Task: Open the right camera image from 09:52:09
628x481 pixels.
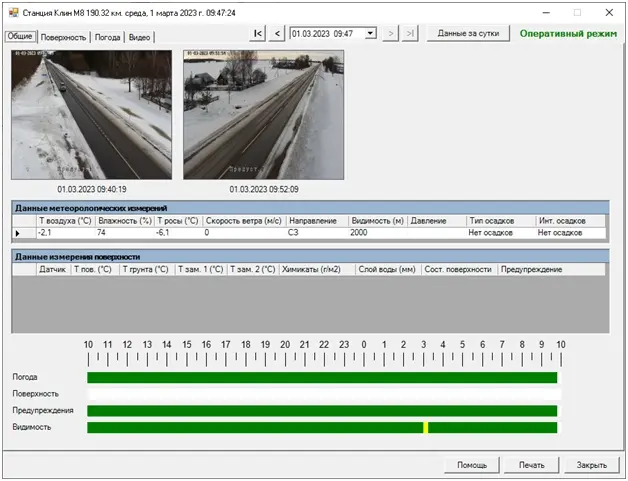Action: pos(263,115)
